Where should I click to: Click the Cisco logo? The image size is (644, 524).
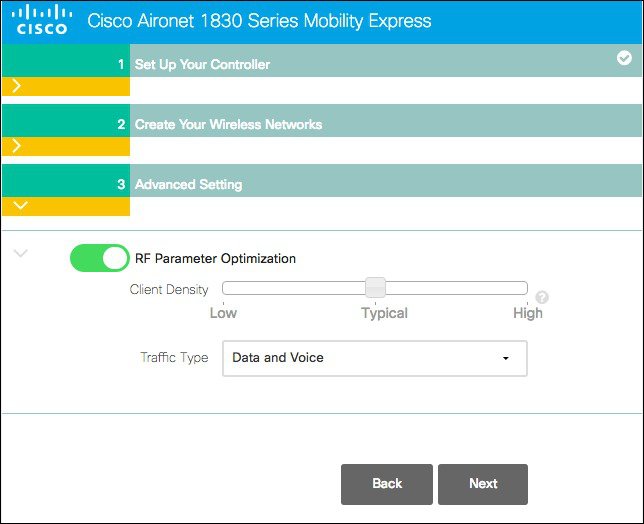coord(43,19)
